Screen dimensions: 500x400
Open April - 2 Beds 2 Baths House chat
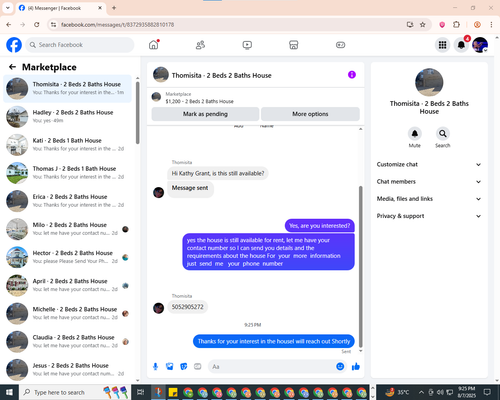point(67,285)
